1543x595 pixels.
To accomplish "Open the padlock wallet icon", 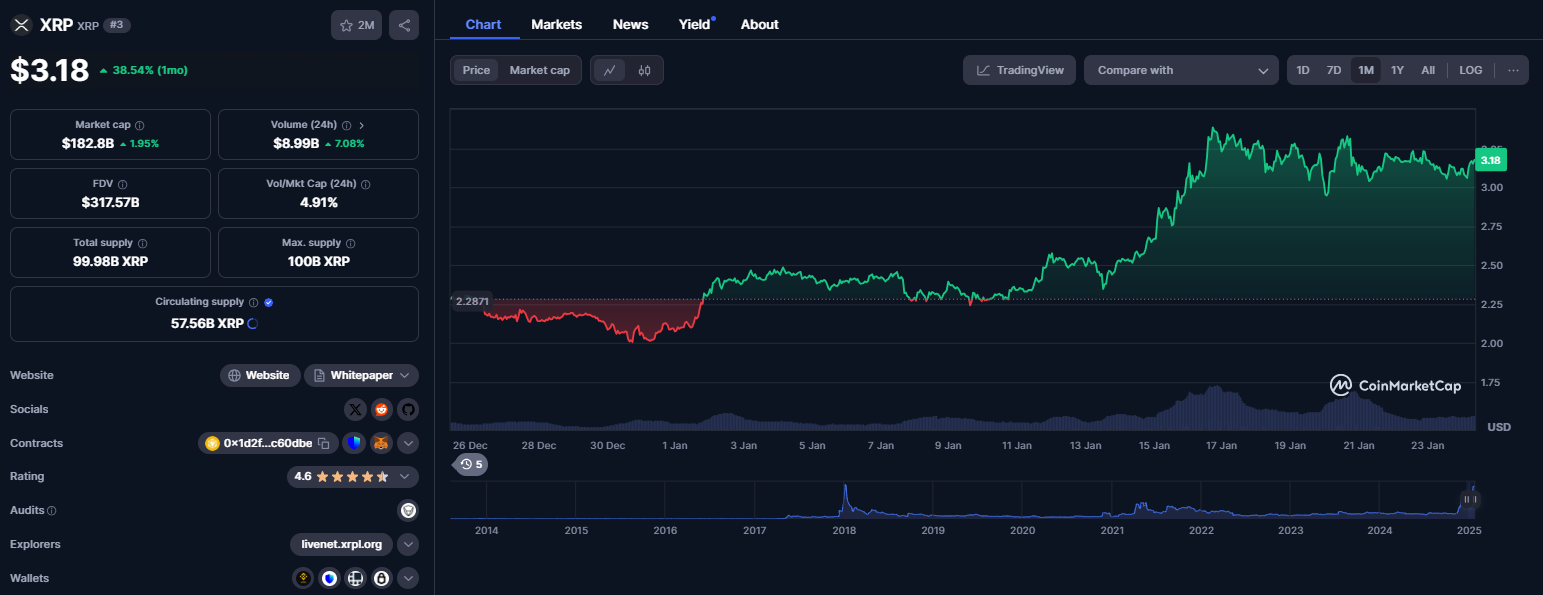I will coord(381,578).
